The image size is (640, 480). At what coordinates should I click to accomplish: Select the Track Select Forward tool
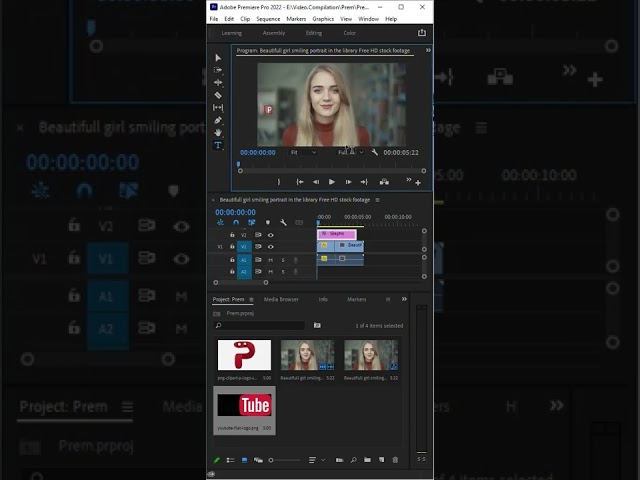pyautogui.click(x=218, y=70)
